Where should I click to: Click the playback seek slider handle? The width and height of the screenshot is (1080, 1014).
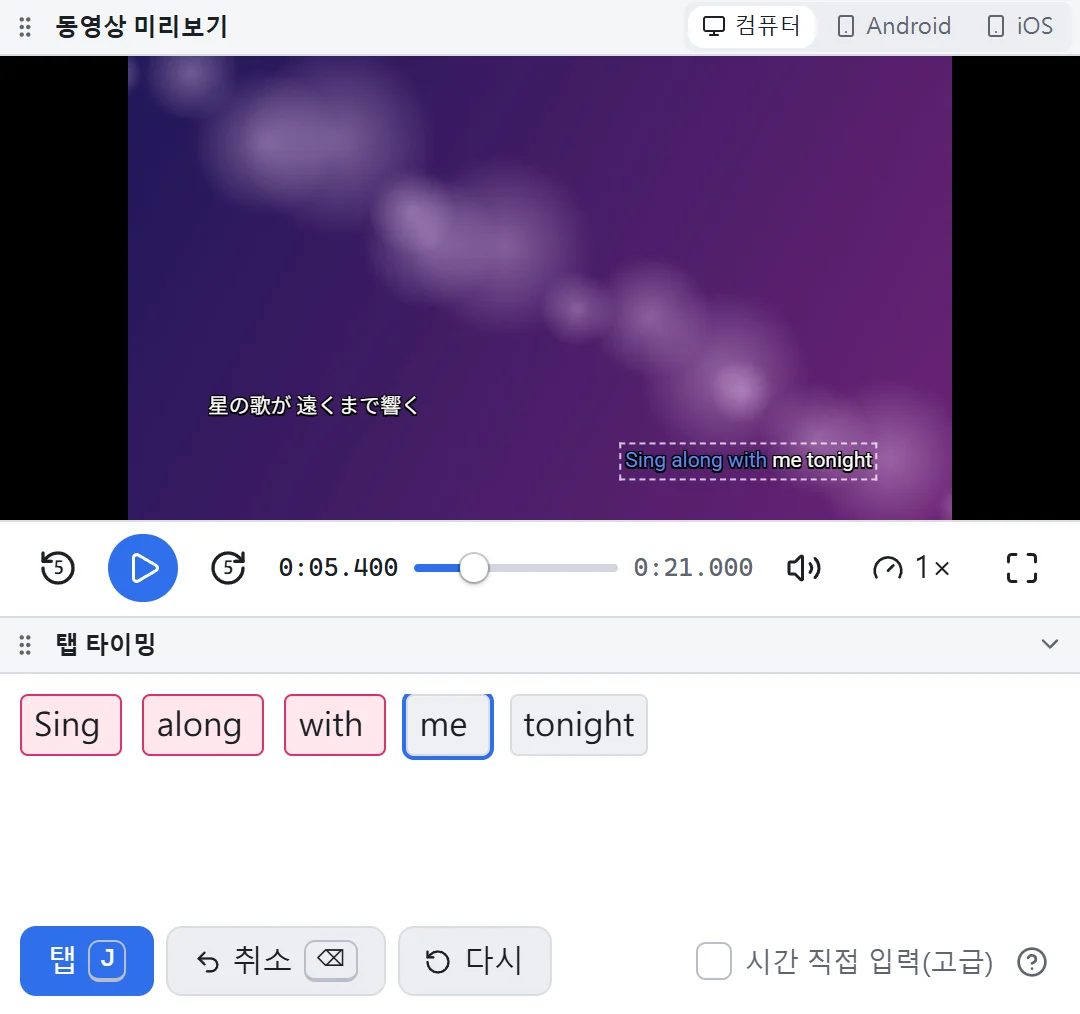[474, 568]
